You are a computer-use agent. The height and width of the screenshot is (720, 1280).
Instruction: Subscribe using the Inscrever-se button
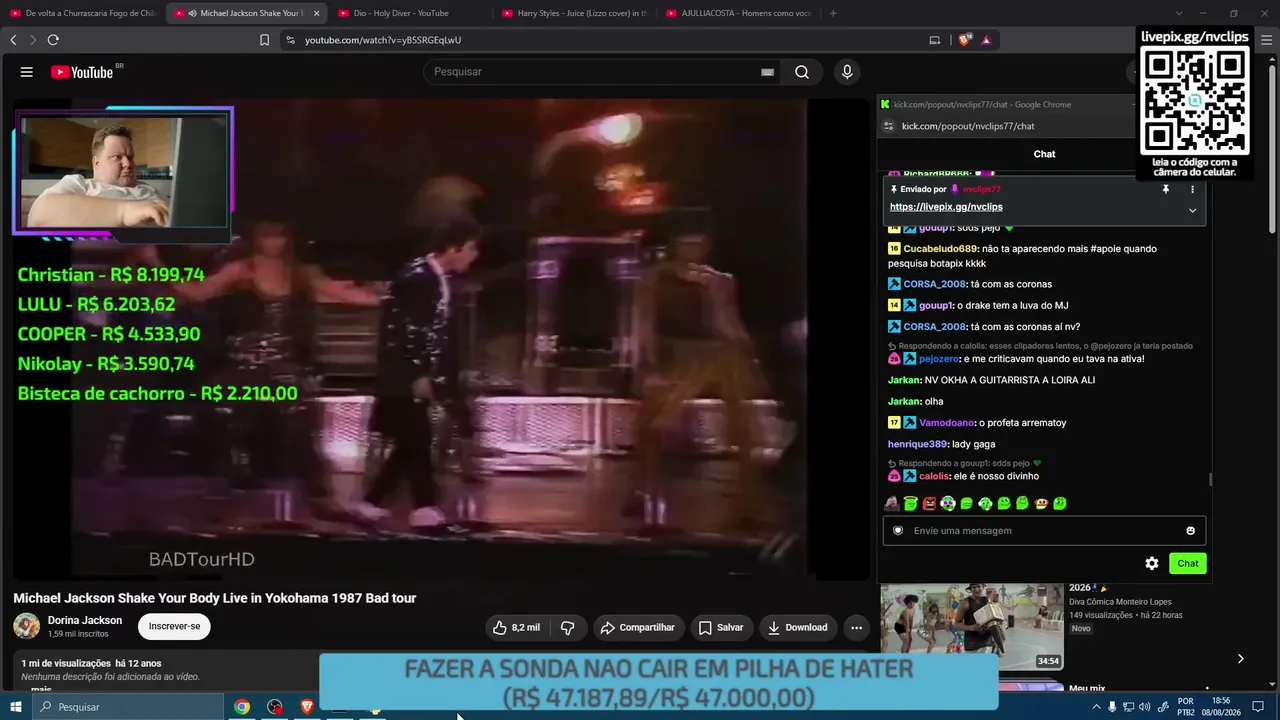coord(174,627)
